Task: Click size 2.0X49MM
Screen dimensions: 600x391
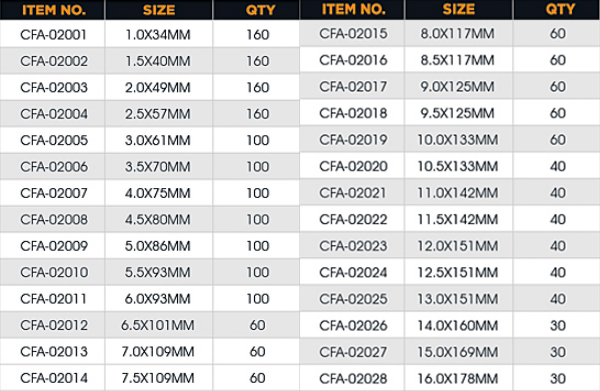Action: [158, 88]
